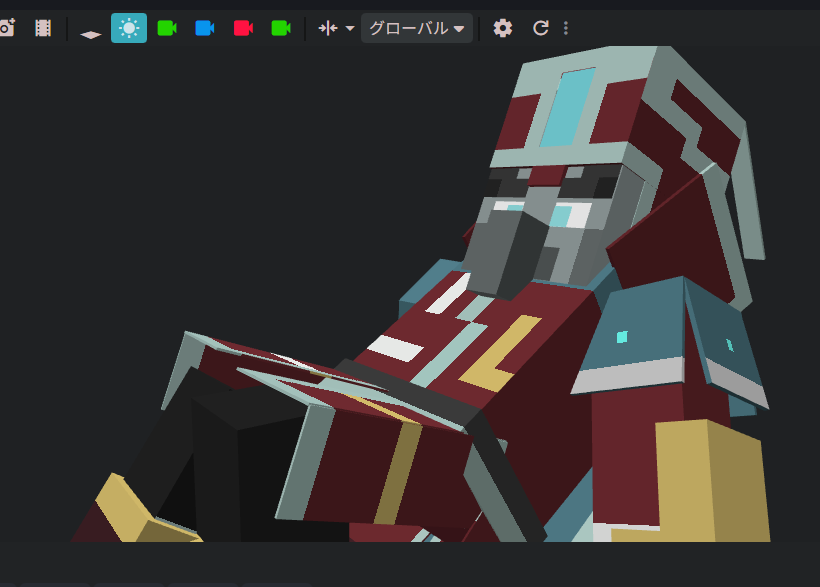Click the green camera icon after the red camera
This screenshot has height=587, width=820.
(x=281, y=28)
